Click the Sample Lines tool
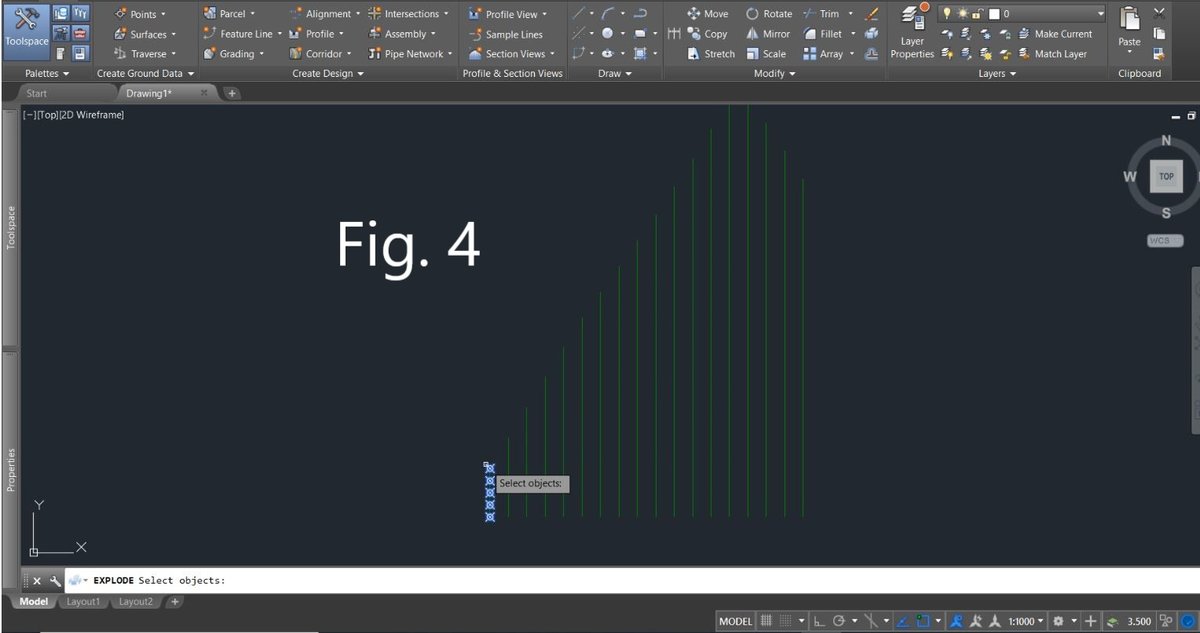The image size is (1200, 633). (506, 34)
